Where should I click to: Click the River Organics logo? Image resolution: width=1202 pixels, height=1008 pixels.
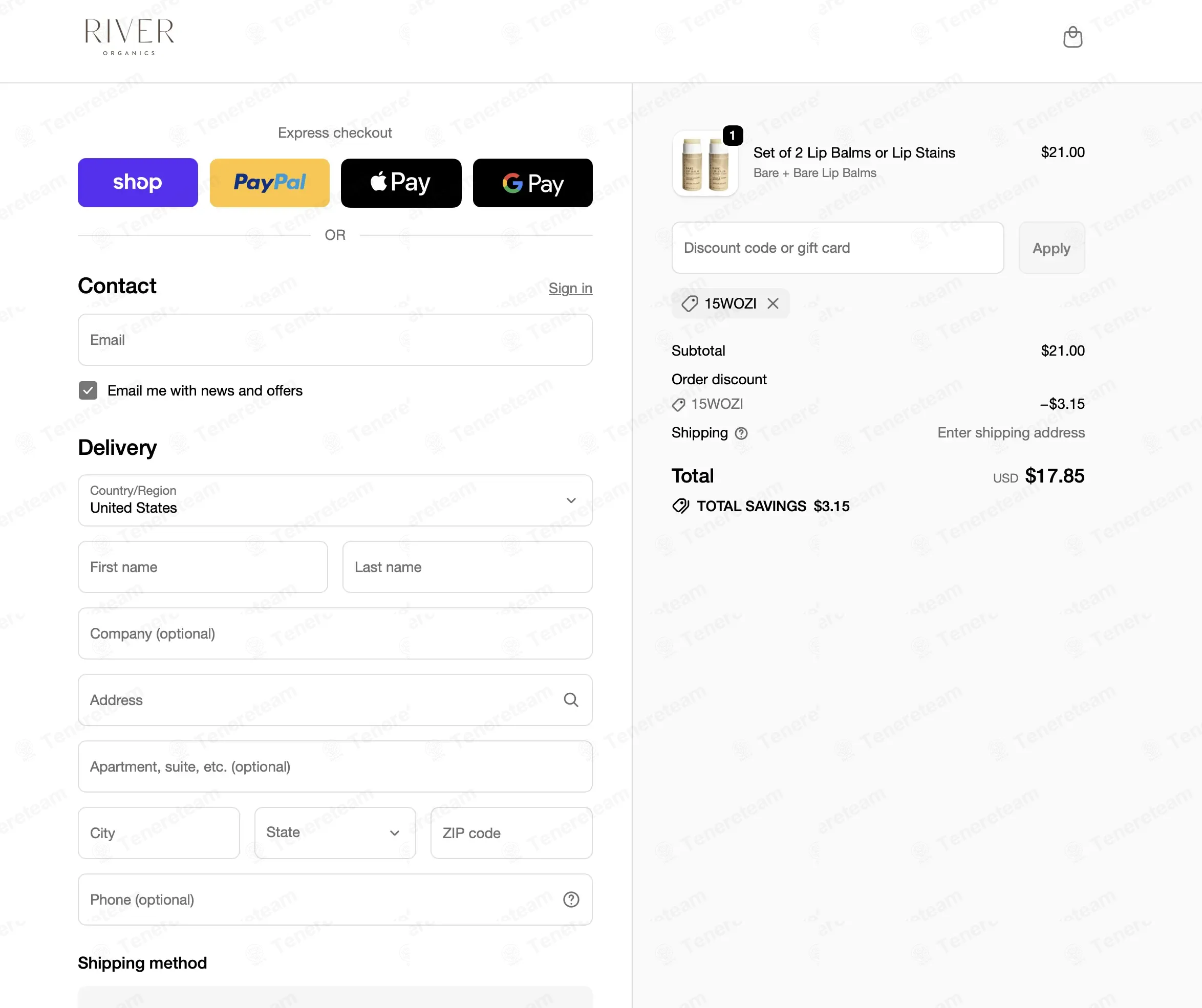pos(130,37)
